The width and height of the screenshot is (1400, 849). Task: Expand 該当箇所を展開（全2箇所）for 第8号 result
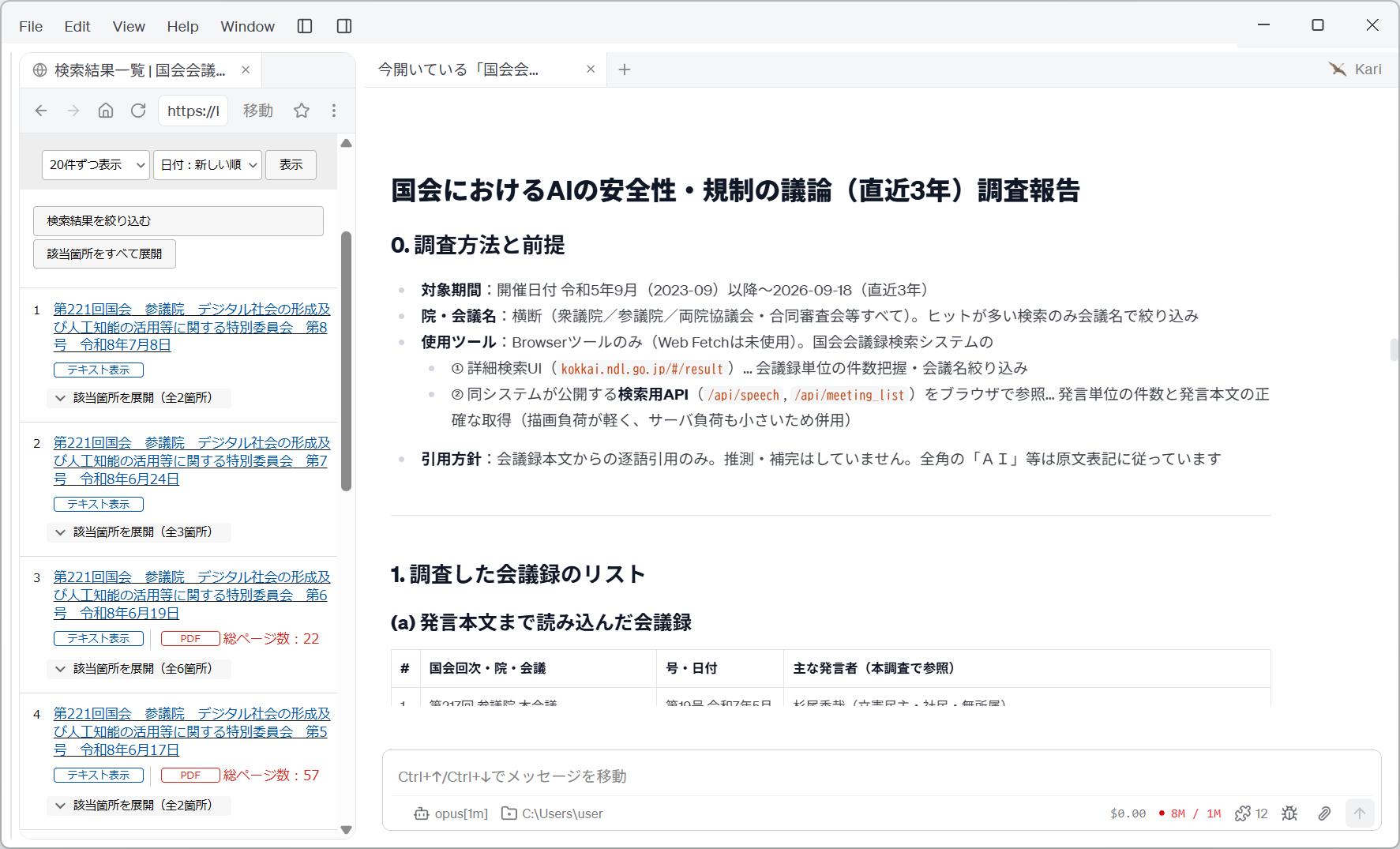click(x=139, y=398)
